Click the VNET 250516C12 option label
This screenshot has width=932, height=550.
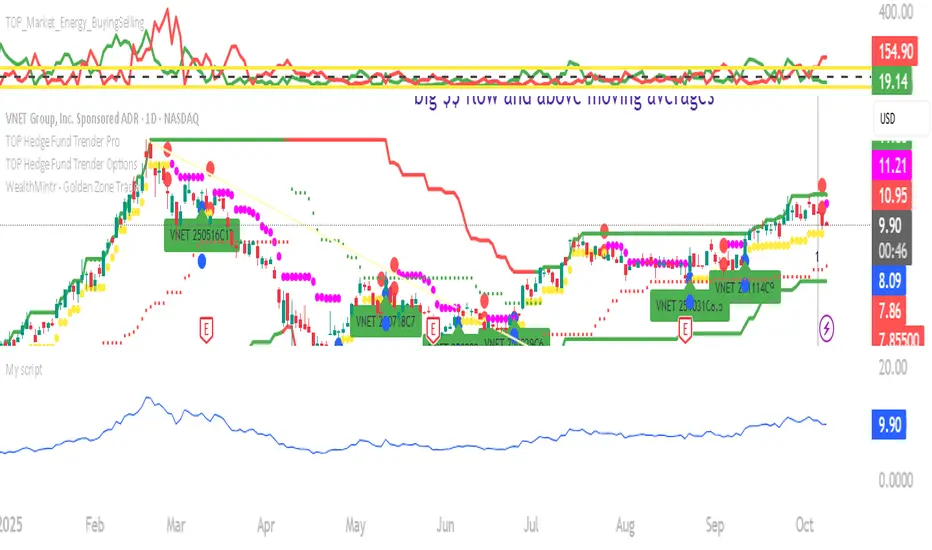[201, 235]
